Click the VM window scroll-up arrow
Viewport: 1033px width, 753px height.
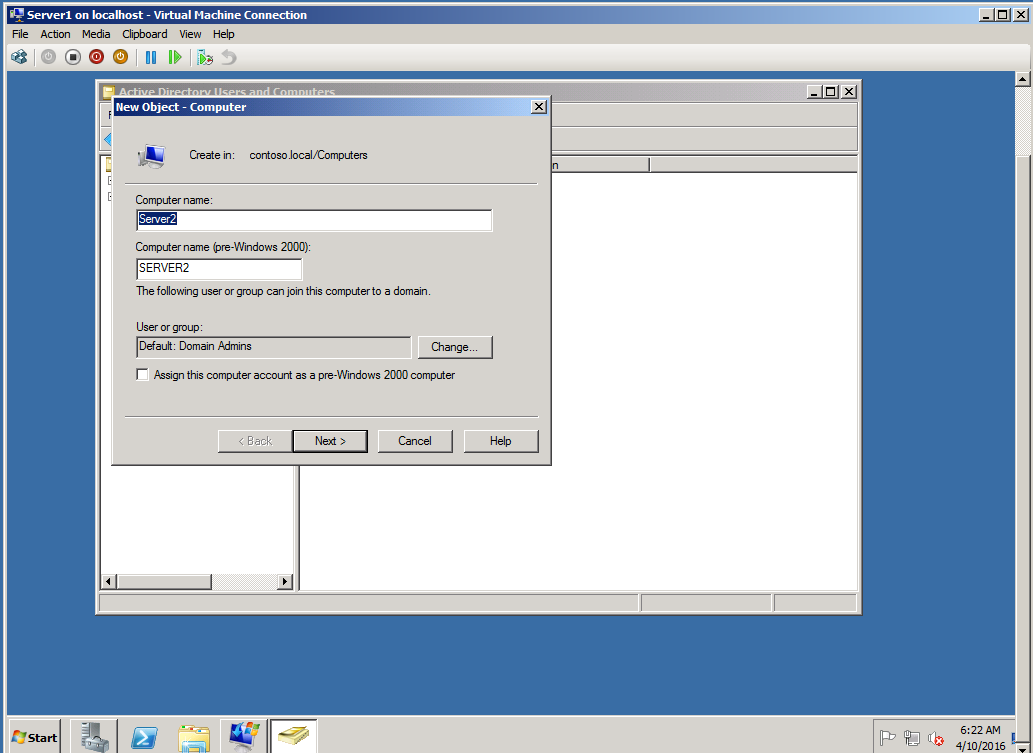tap(1022, 79)
